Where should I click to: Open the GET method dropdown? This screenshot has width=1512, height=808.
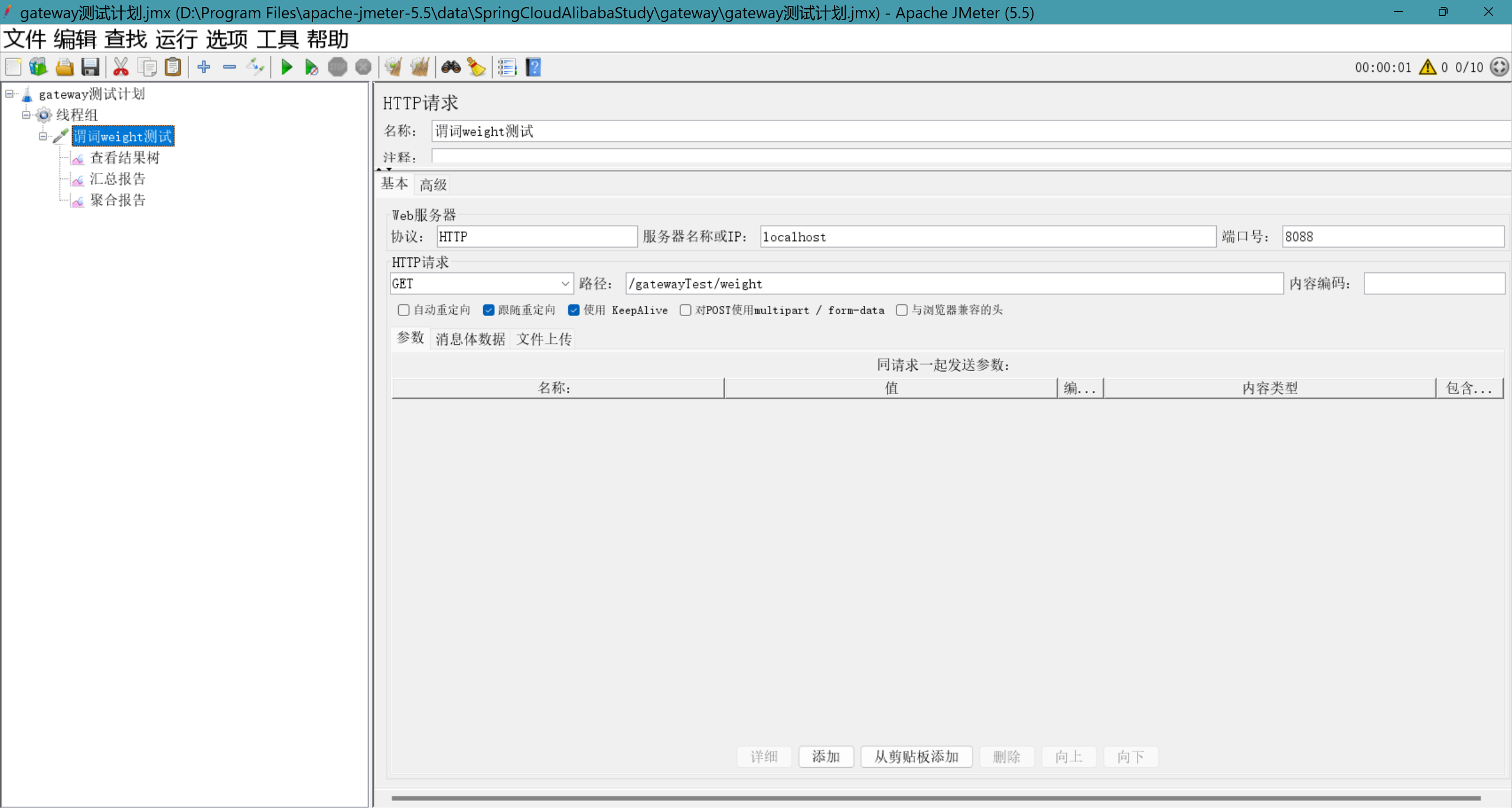(x=563, y=284)
